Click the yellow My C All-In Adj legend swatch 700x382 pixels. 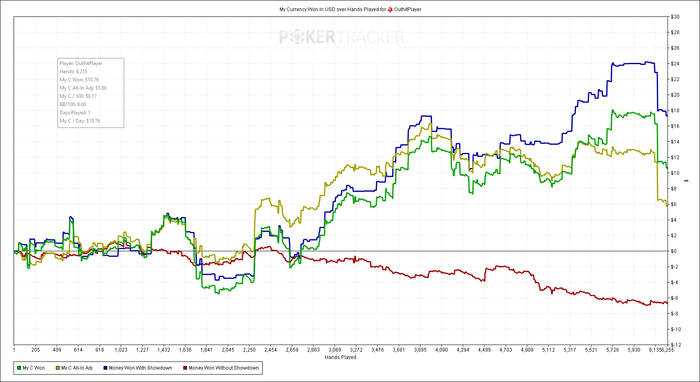pyautogui.click(x=57, y=368)
